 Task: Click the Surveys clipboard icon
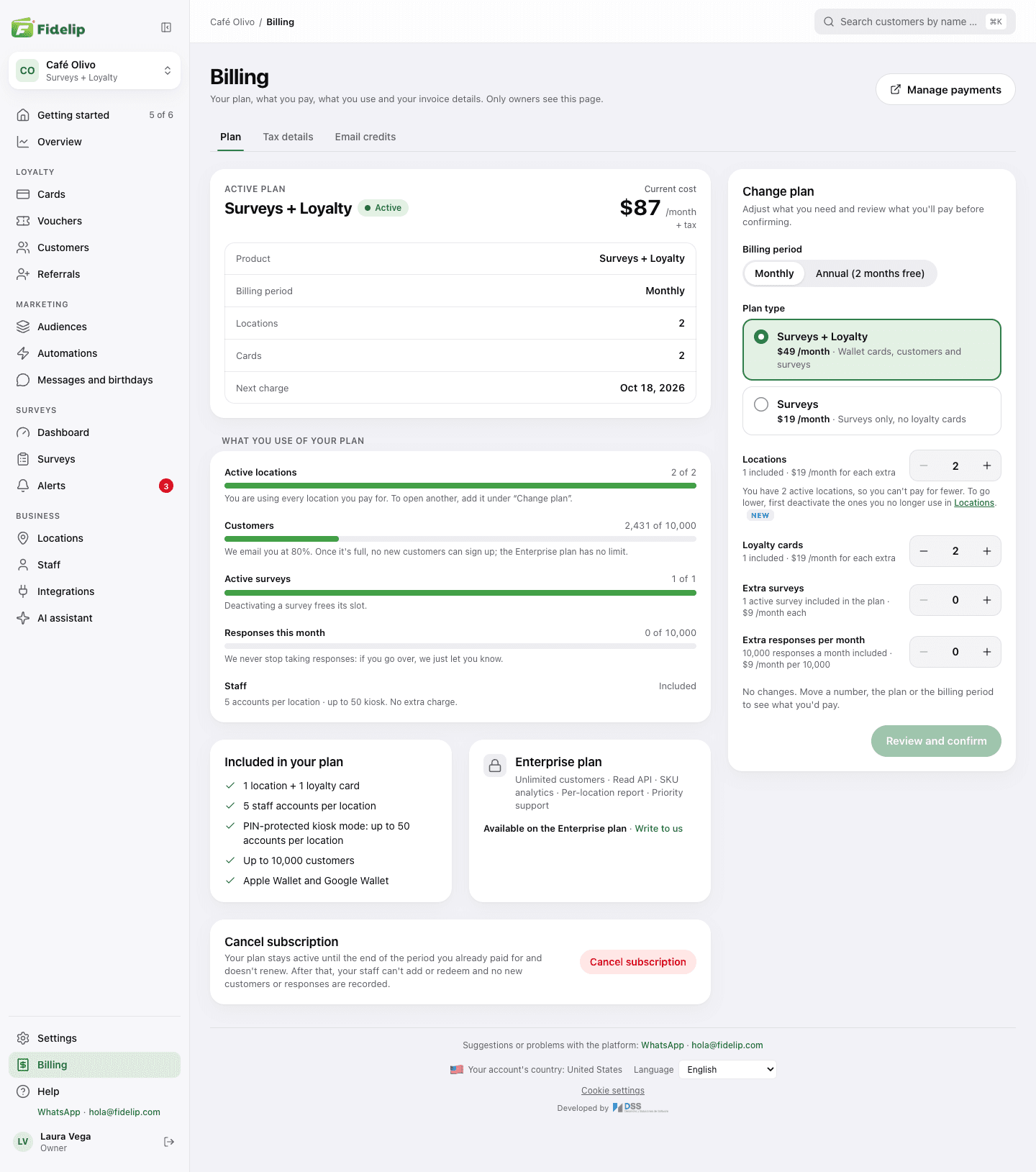(23, 459)
